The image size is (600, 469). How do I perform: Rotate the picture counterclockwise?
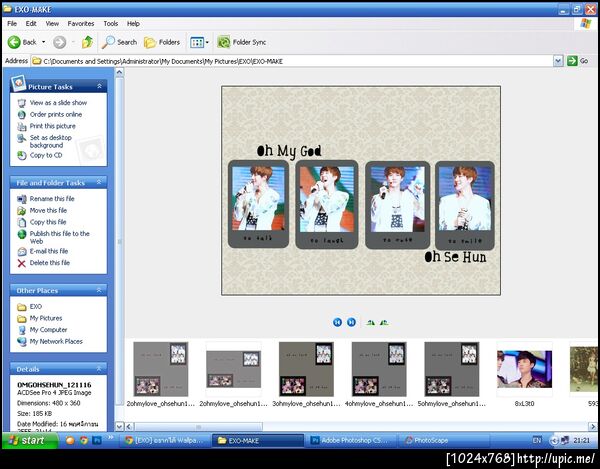pos(384,322)
